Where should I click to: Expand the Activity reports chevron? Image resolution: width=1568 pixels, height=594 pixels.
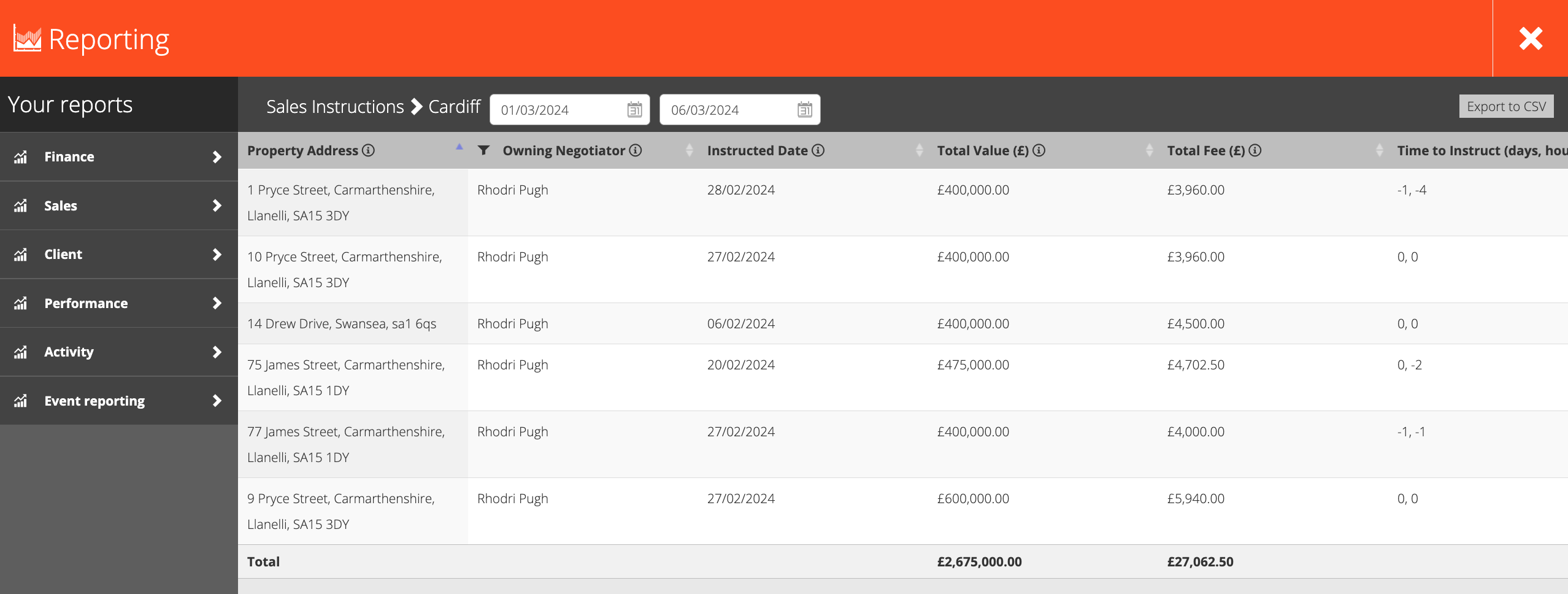pyautogui.click(x=217, y=352)
